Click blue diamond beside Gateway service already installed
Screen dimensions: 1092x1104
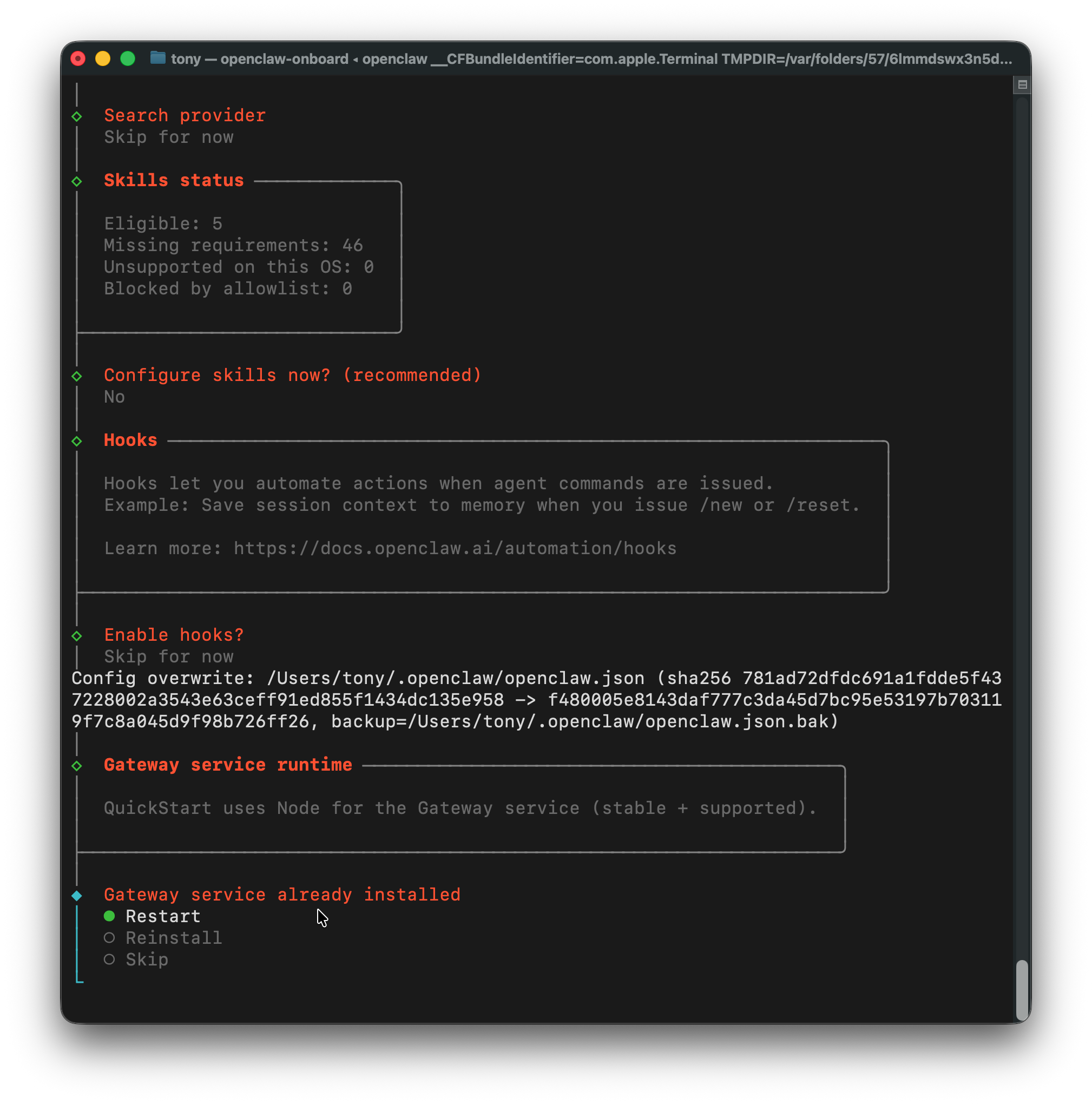coord(77,896)
